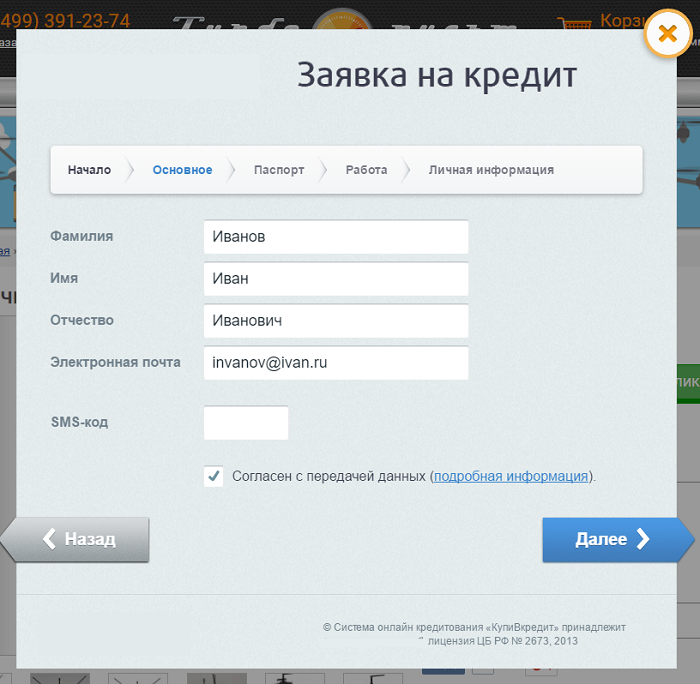Switch to the Работа step
Image resolution: width=700 pixels, height=684 pixels.
[366, 170]
